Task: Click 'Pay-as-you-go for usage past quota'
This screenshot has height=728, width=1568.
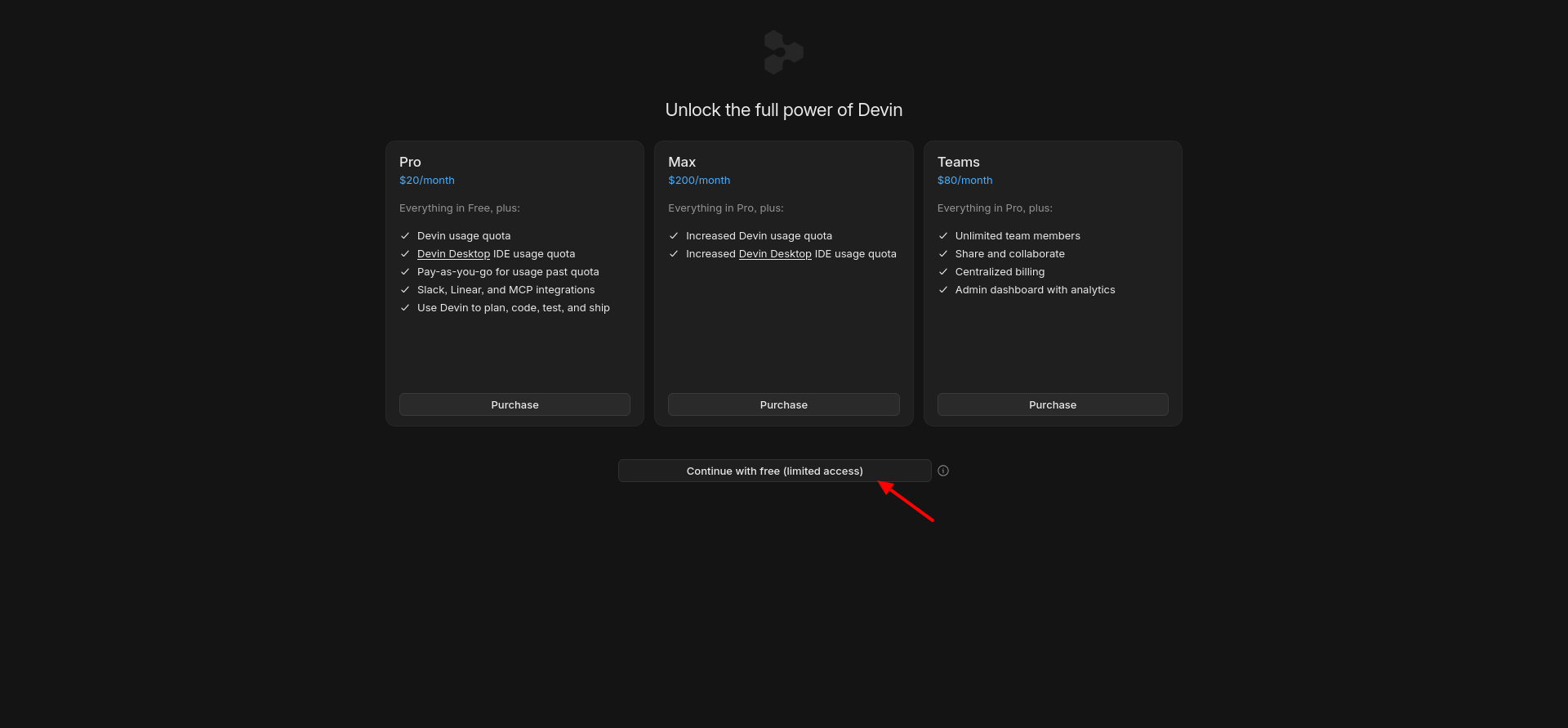Action: click(x=508, y=272)
